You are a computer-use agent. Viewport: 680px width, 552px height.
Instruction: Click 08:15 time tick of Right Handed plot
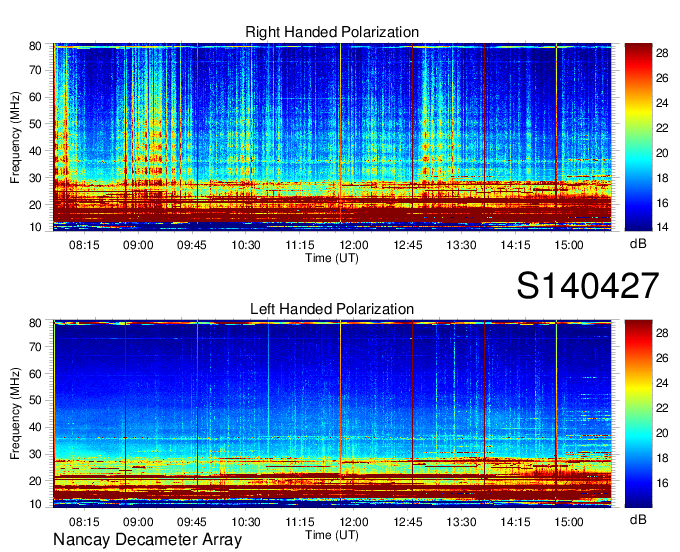coord(84,245)
